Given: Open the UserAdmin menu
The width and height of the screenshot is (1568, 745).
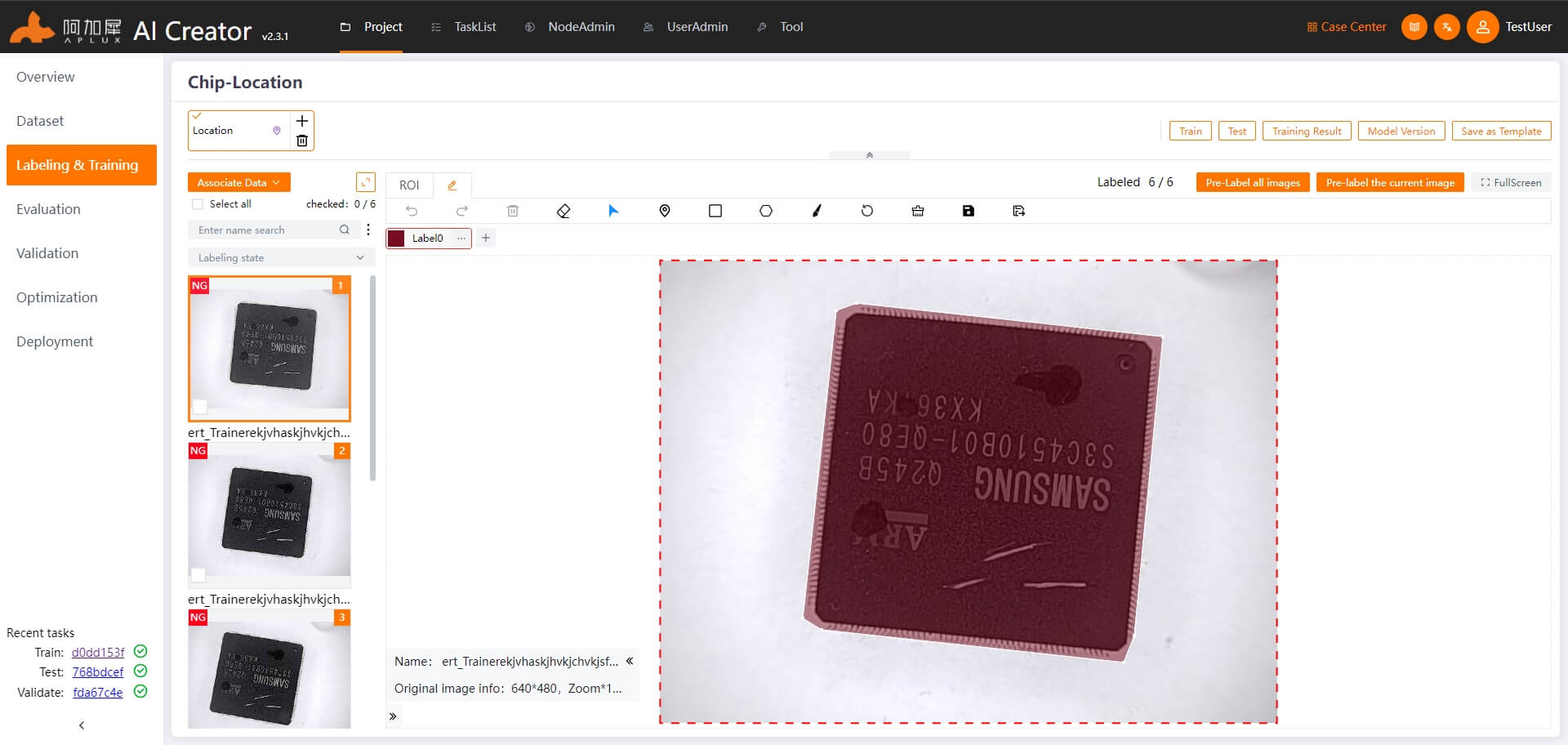Looking at the screenshot, I should [685, 27].
